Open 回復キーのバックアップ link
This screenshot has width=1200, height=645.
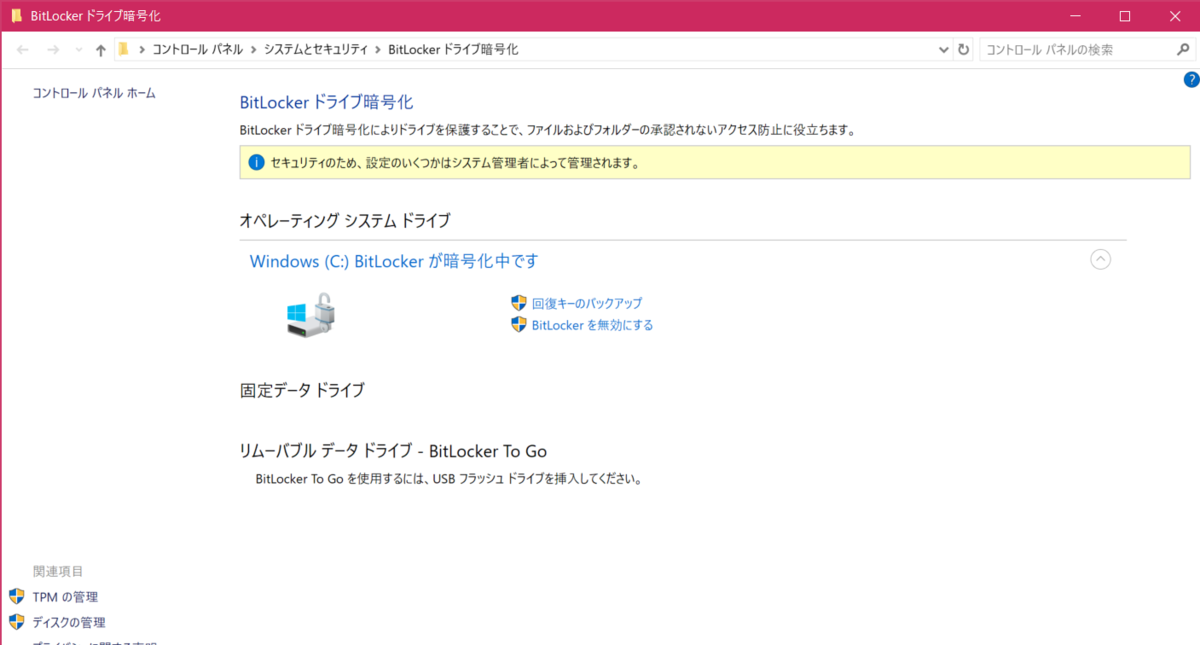coord(587,303)
